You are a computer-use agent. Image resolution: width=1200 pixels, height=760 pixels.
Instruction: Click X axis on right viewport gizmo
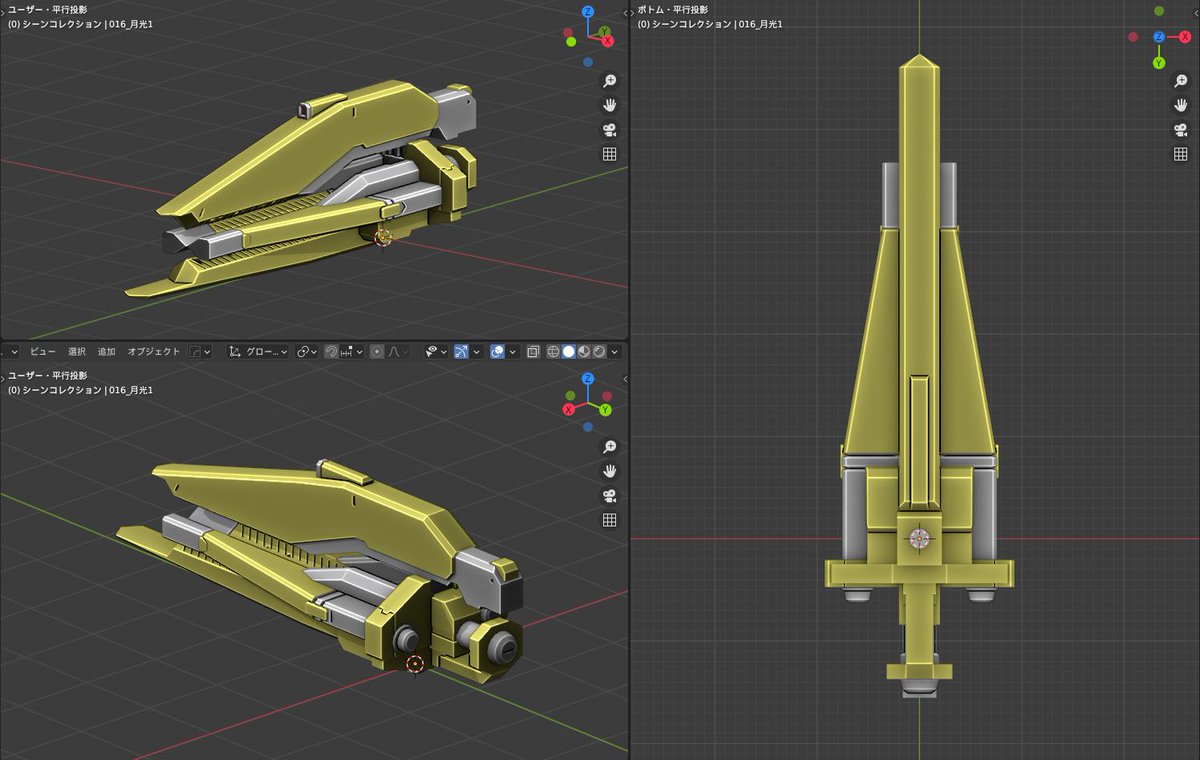pyautogui.click(x=1185, y=37)
